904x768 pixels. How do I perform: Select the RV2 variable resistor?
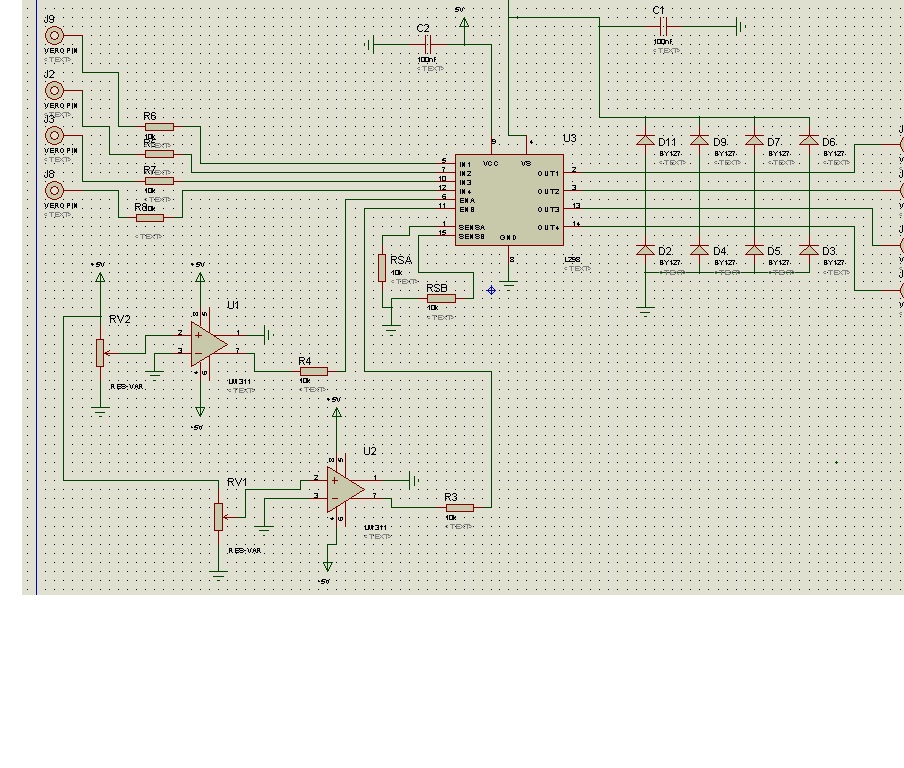(100, 353)
